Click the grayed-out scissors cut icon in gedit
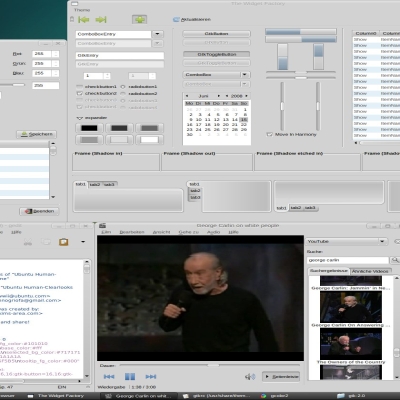This screenshot has width=400, height=400. click(x=28, y=242)
